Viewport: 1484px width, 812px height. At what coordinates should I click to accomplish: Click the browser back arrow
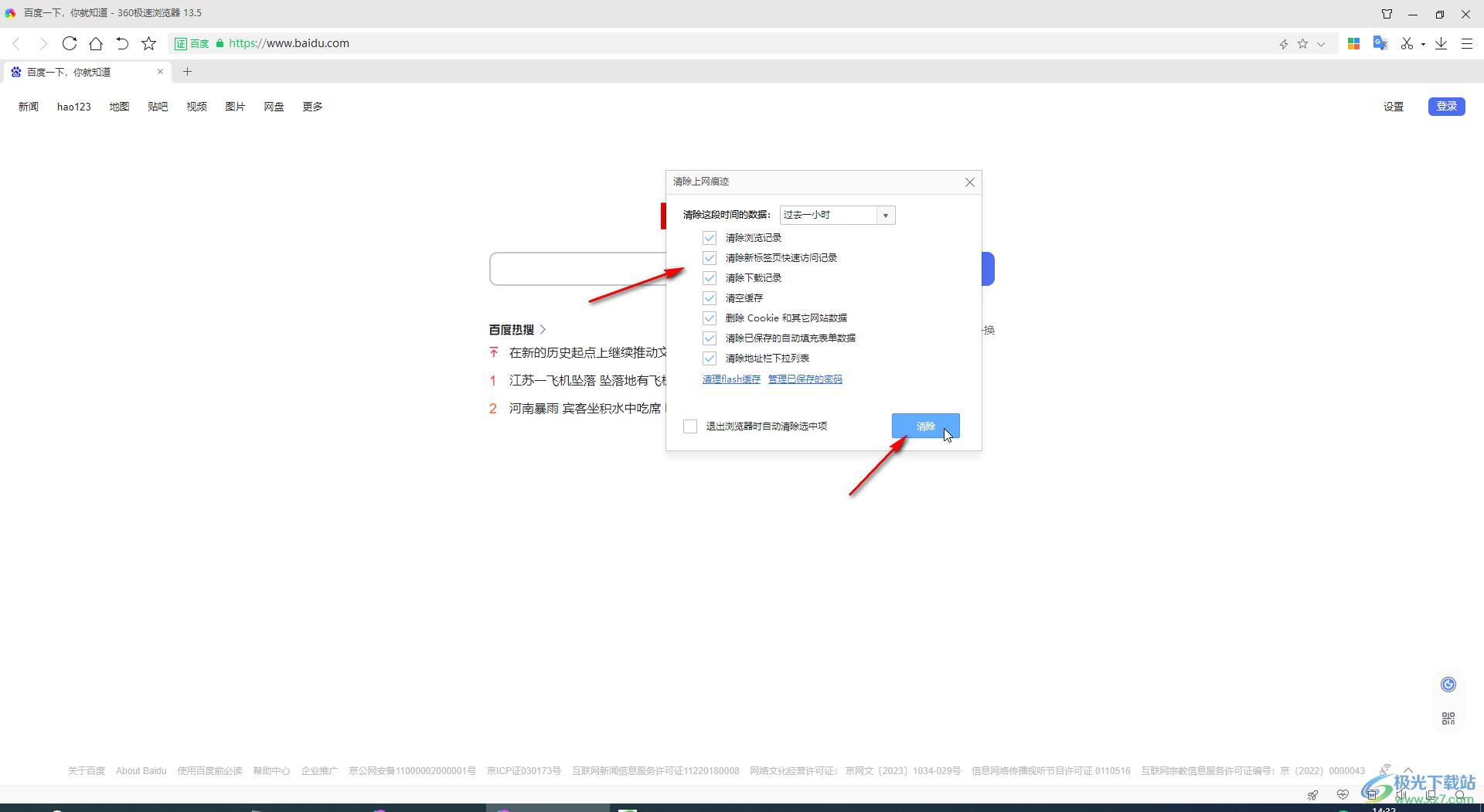(16, 44)
